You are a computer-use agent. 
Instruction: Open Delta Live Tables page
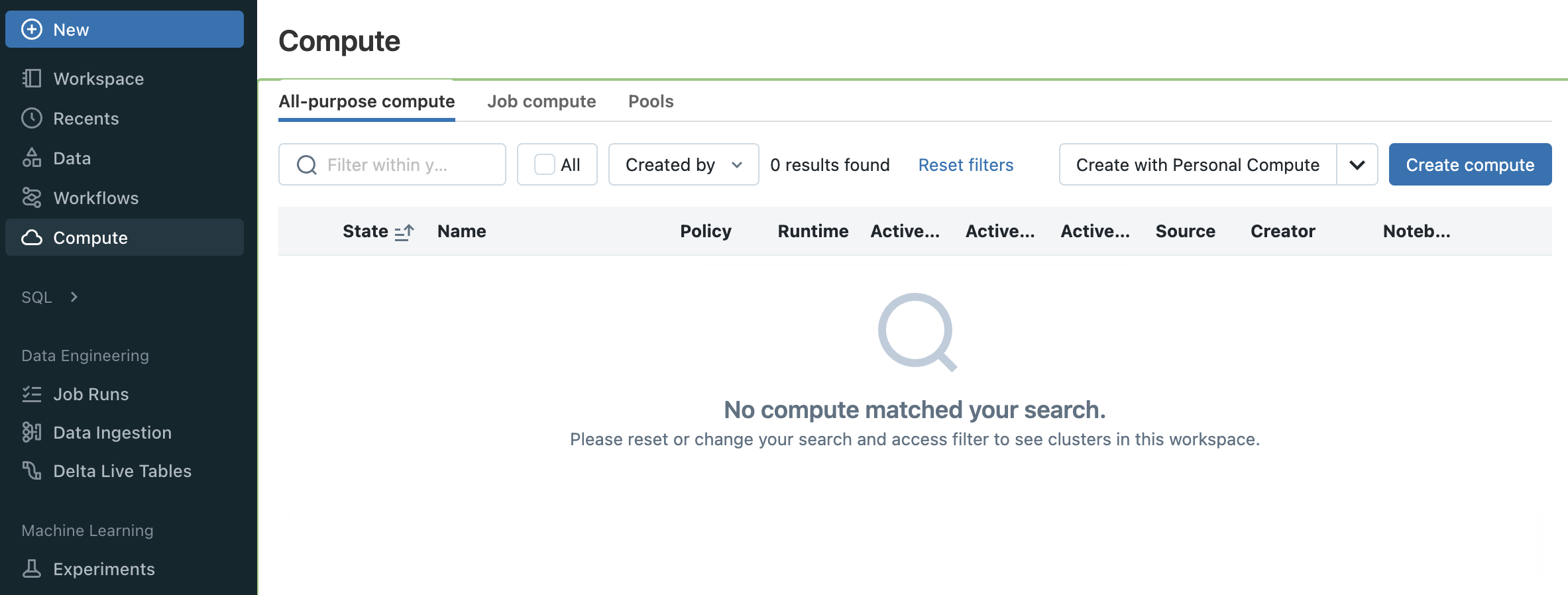pyautogui.click(x=125, y=470)
